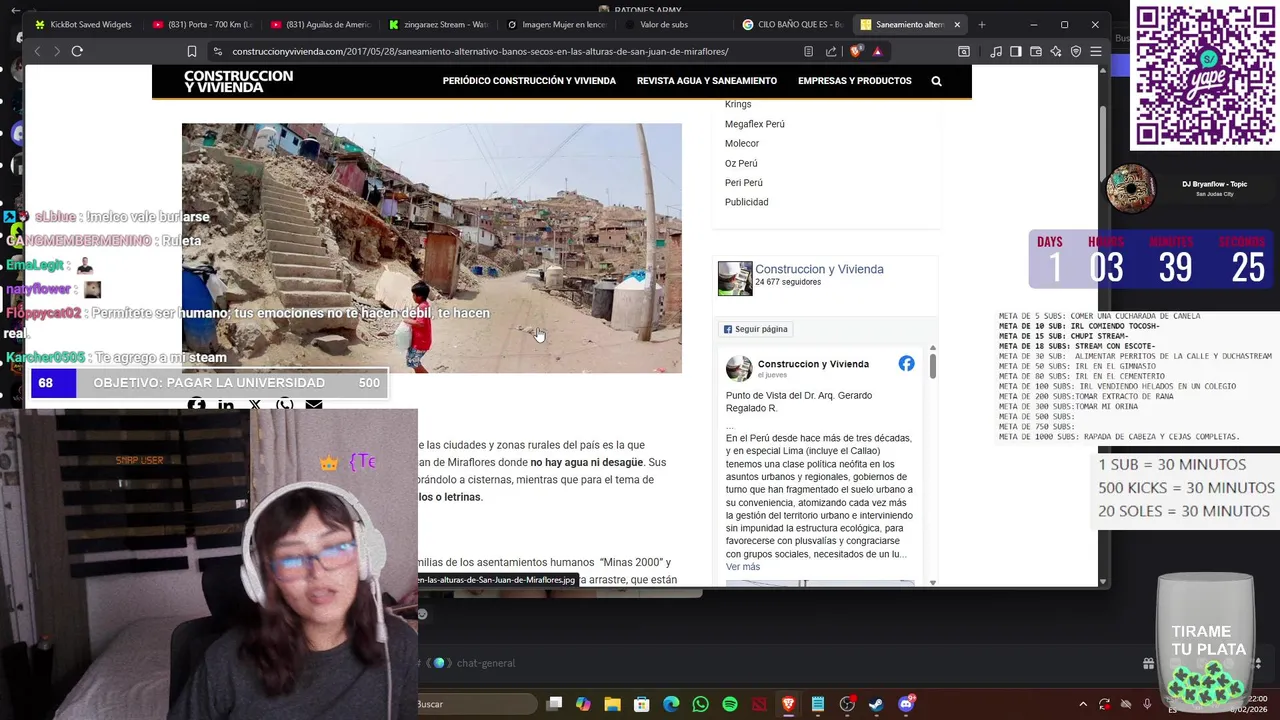
Task: Open Spotify from the taskbar
Action: (729, 704)
